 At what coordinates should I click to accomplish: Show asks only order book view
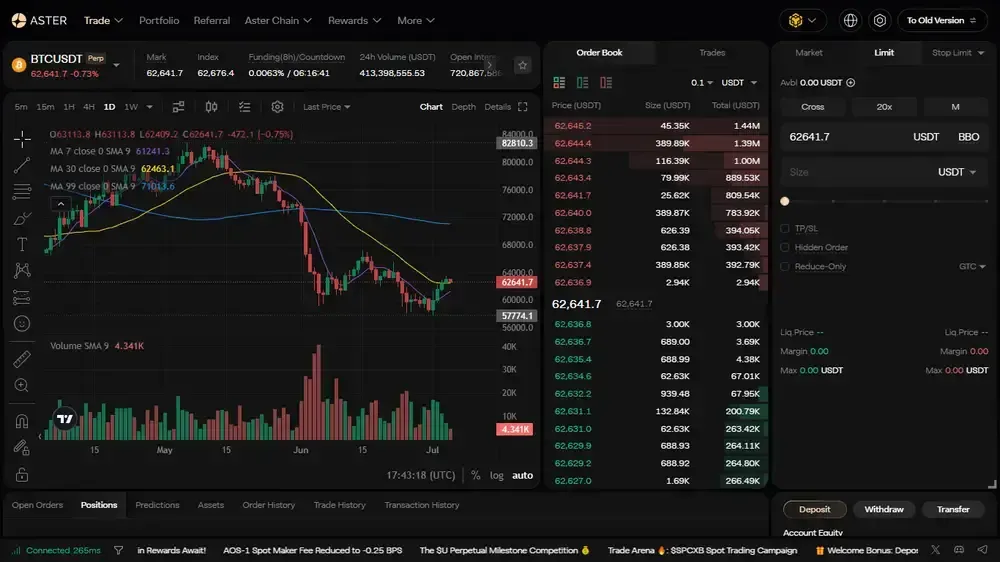606,82
